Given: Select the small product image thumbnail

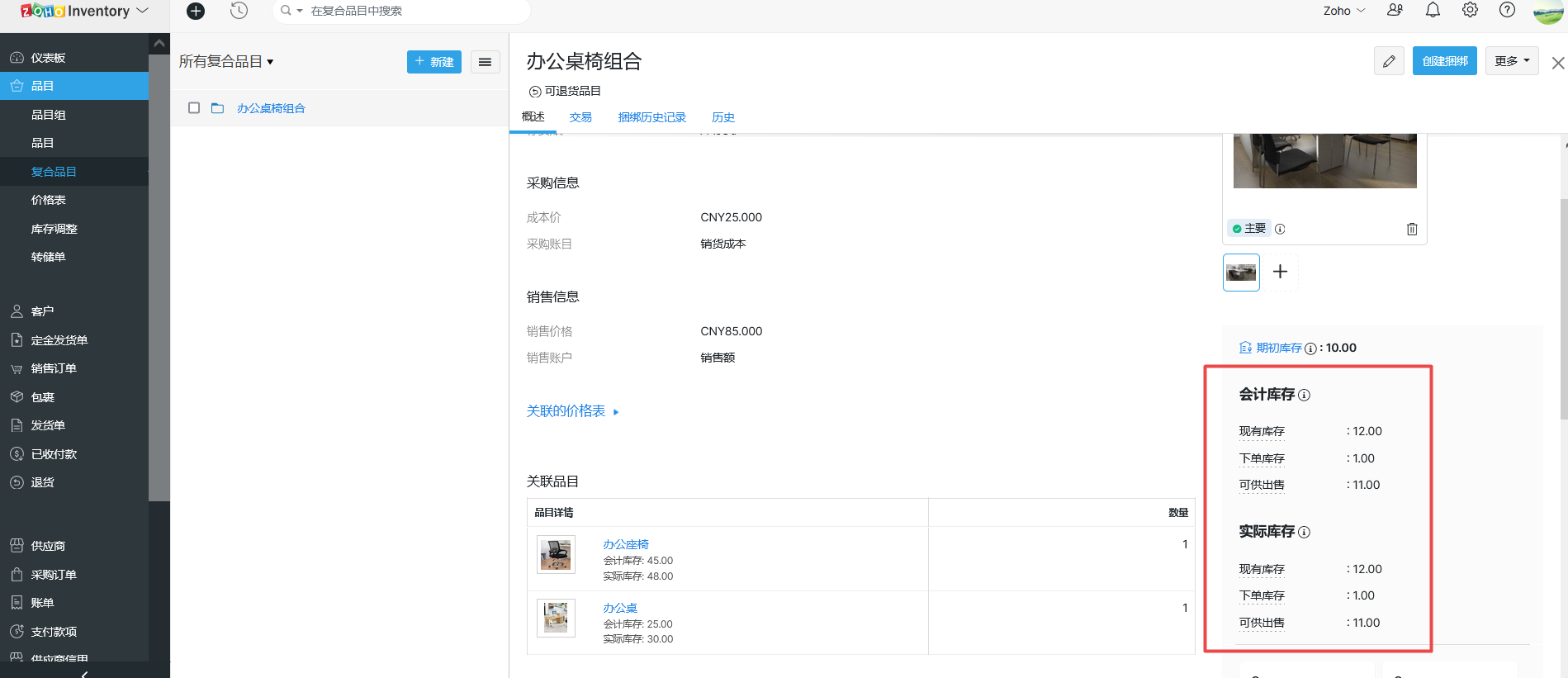Looking at the screenshot, I should tap(1241, 273).
